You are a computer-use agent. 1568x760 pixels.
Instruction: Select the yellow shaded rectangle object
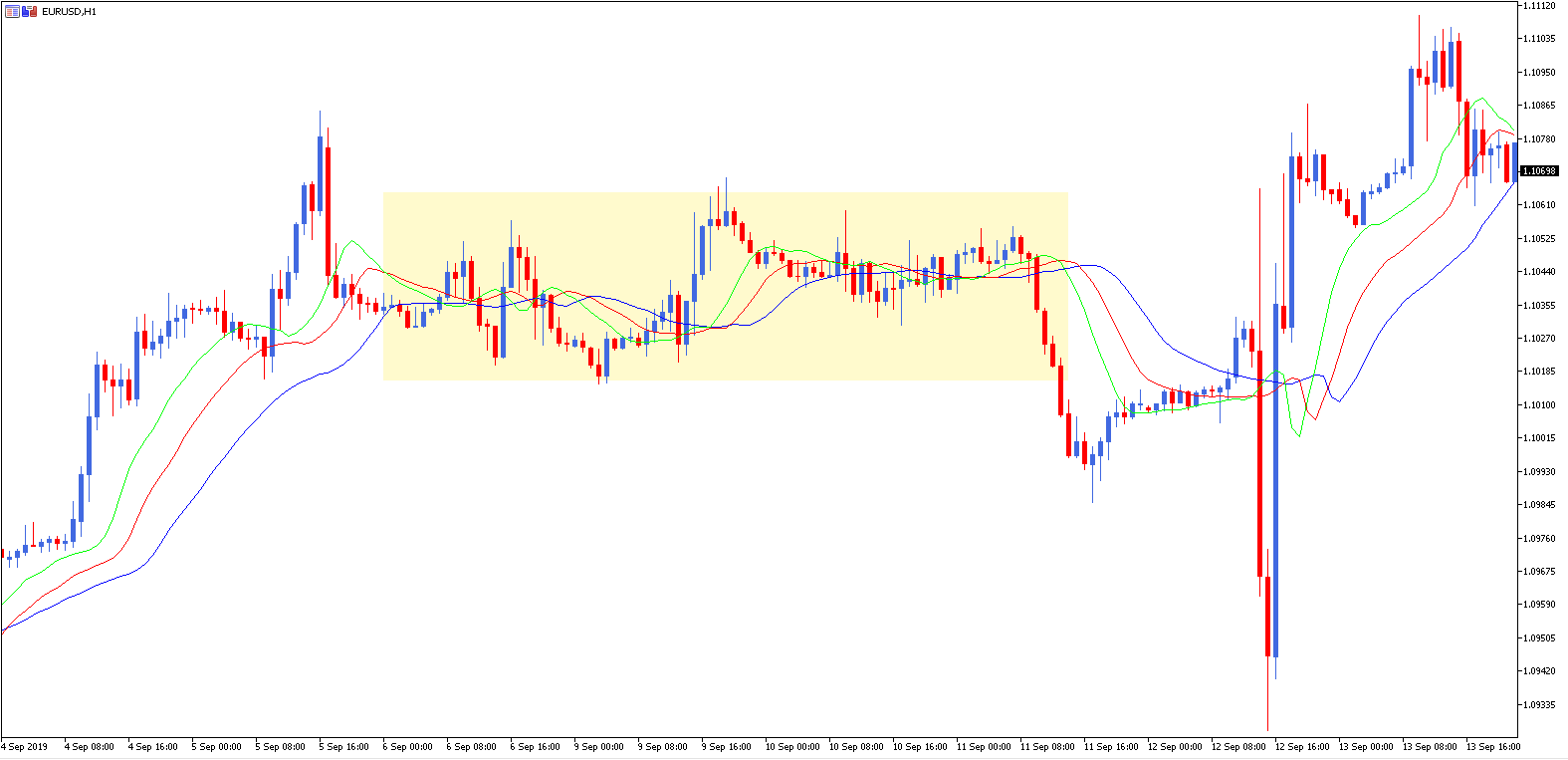pyautogui.click(x=726, y=286)
